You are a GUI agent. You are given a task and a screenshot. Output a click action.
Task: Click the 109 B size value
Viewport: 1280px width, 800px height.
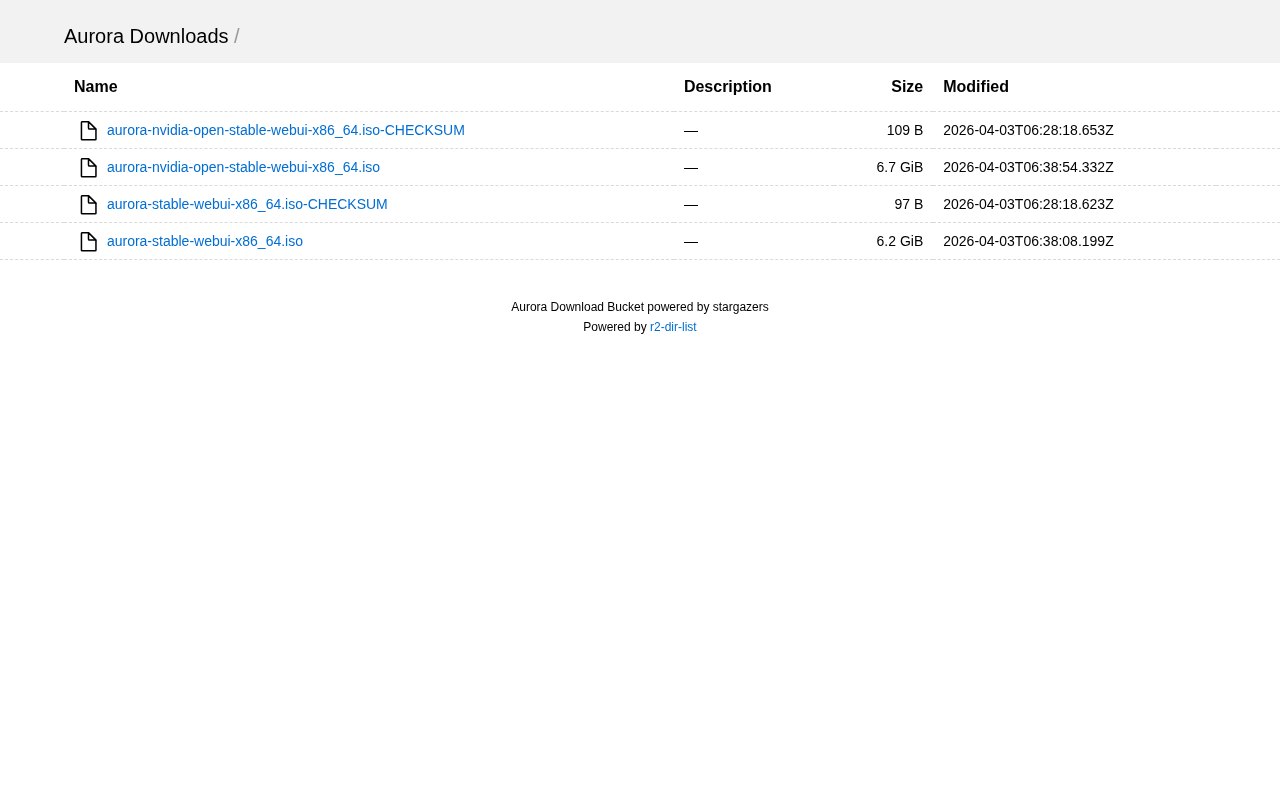(904, 130)
